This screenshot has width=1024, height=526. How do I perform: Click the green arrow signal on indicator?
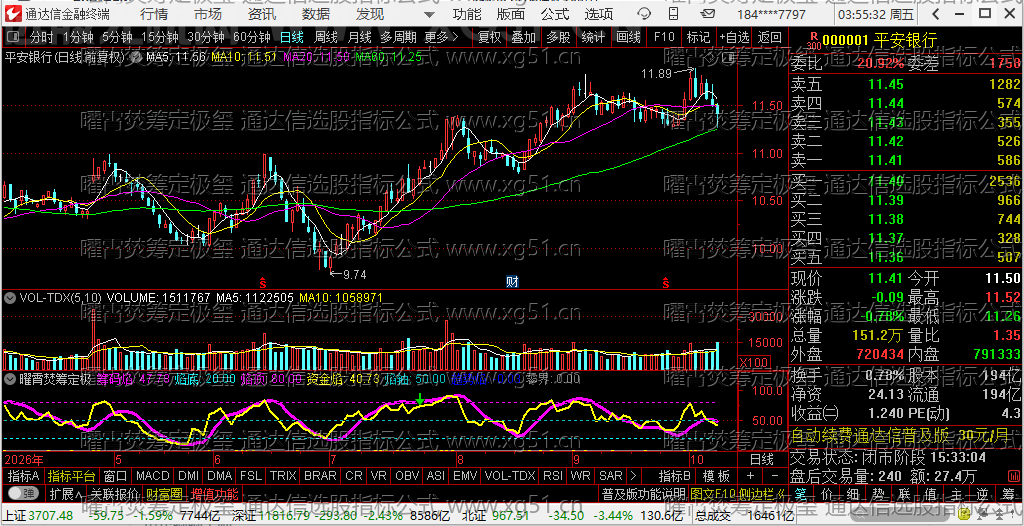click(420, 398)
